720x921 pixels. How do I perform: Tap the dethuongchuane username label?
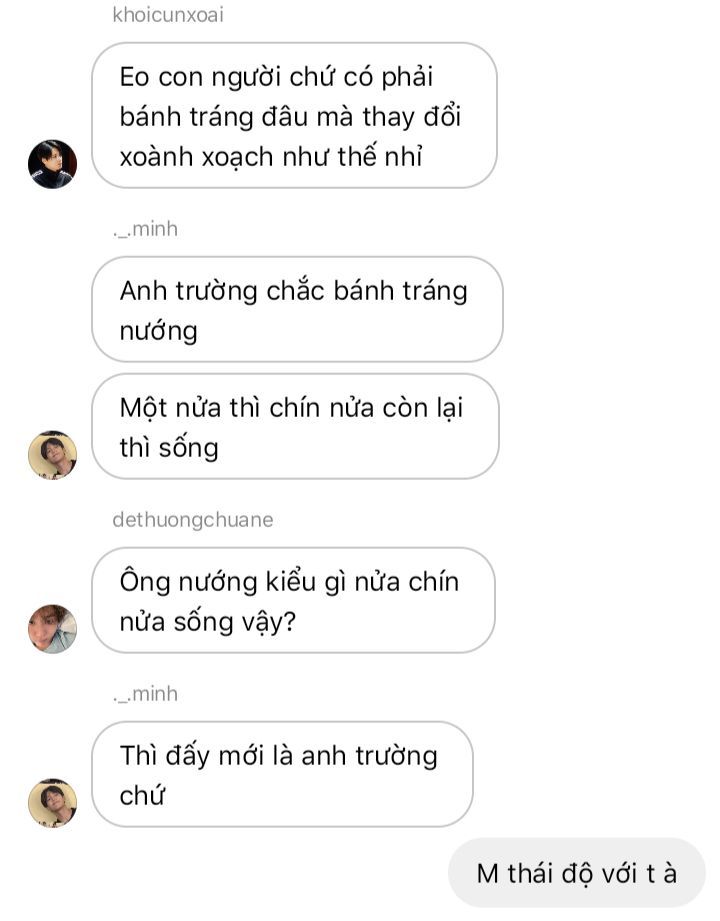[193, 520]
